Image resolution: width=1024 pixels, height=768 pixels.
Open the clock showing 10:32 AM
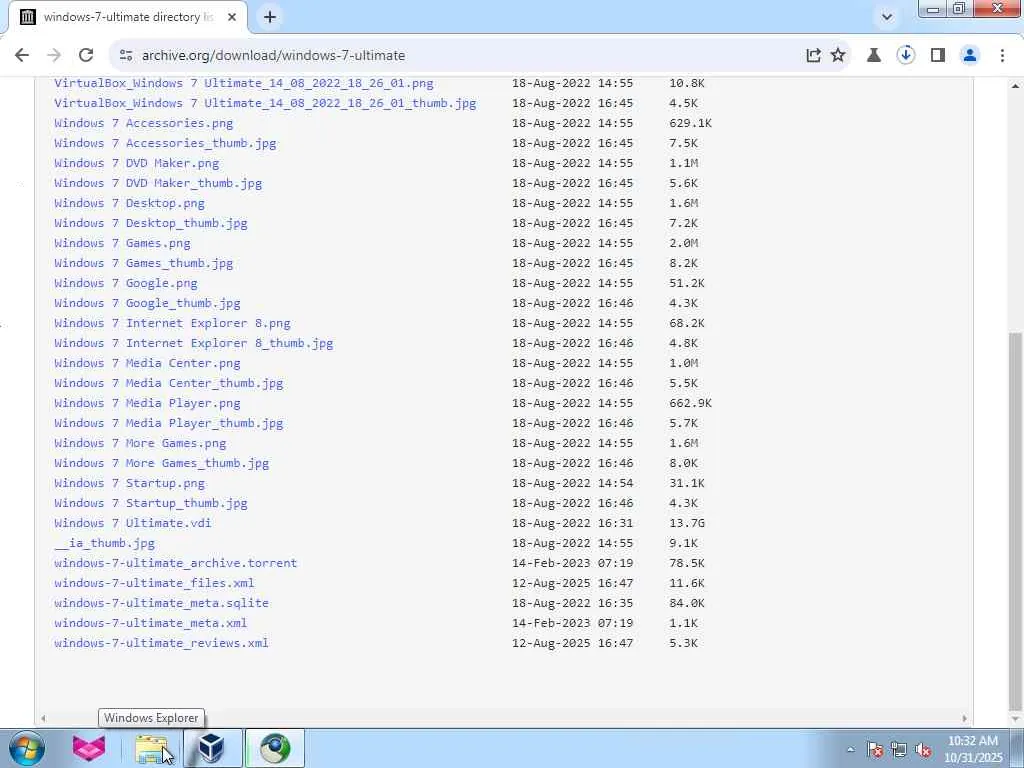(974, 749)
